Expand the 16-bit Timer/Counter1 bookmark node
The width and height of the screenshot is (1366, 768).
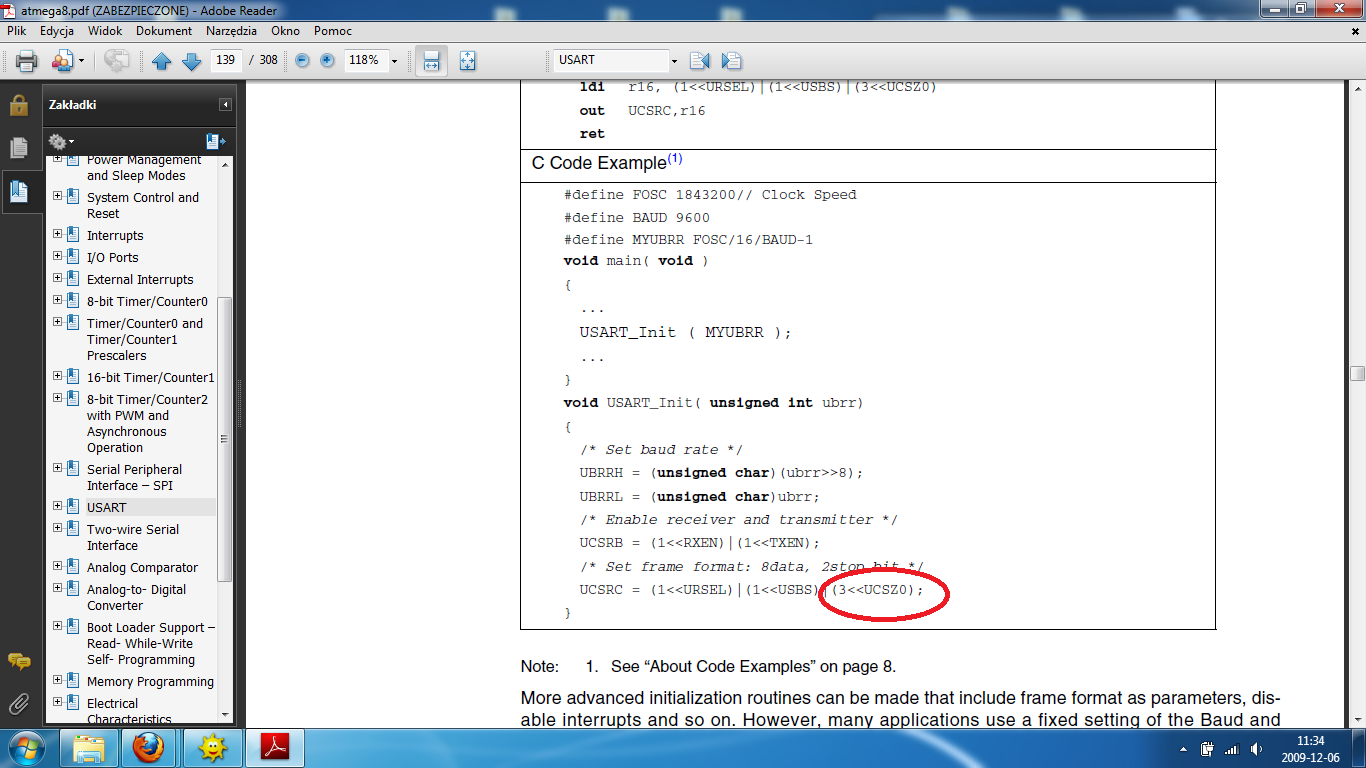pos(57,377)
